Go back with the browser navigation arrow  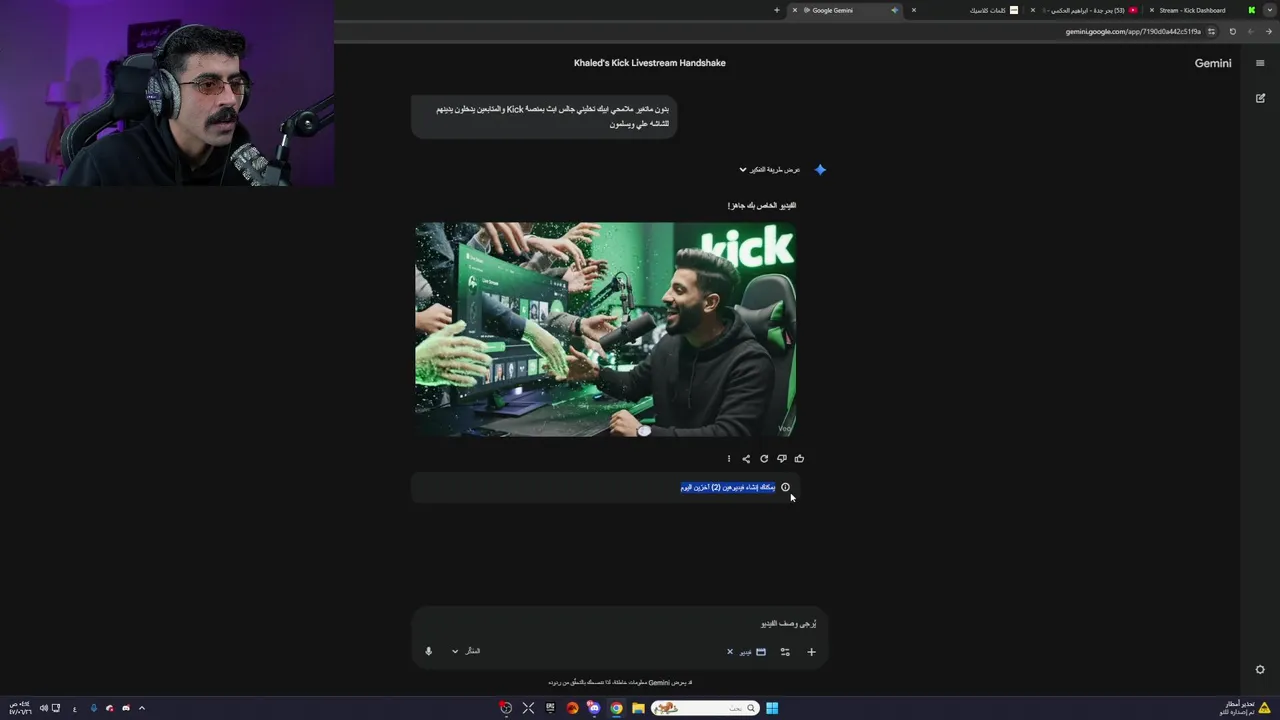click(x=1270, y=31)
